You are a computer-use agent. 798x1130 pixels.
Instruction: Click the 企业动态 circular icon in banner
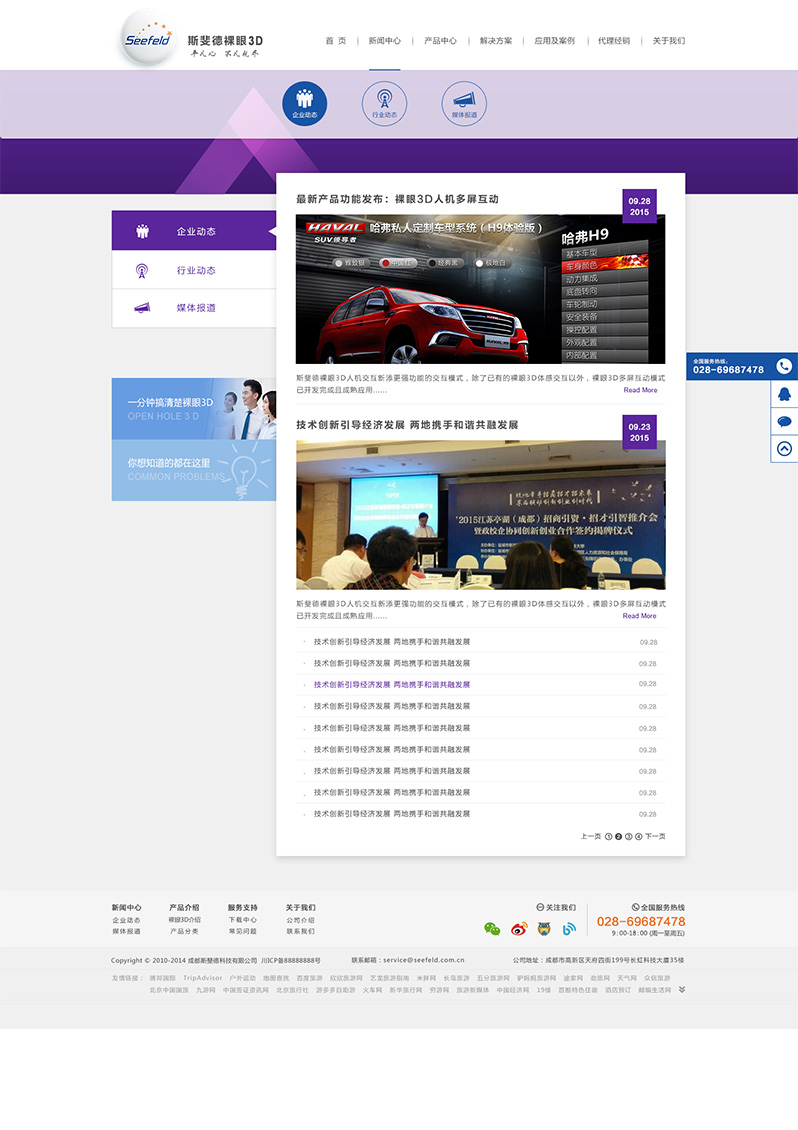point(304,103)
